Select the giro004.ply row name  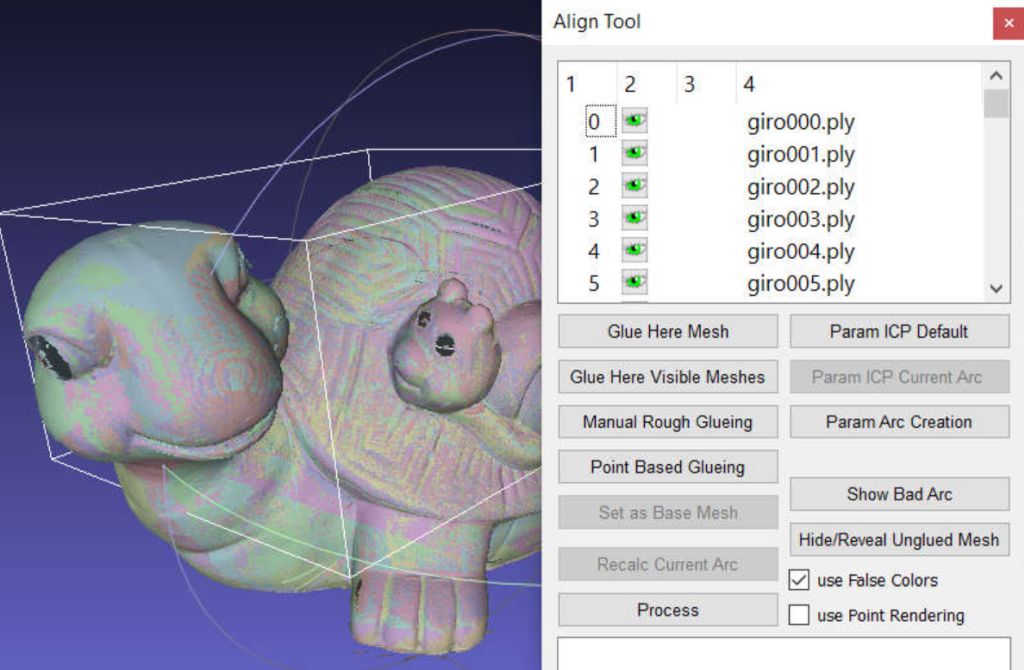click(x=800, y=251)
